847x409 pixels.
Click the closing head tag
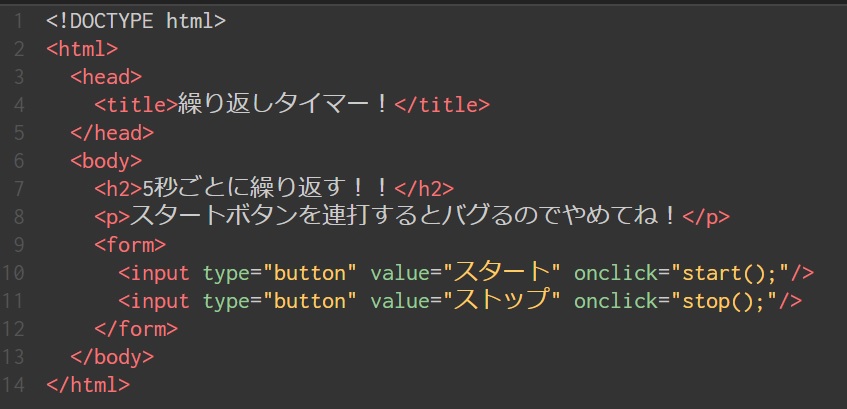[112, 132]
